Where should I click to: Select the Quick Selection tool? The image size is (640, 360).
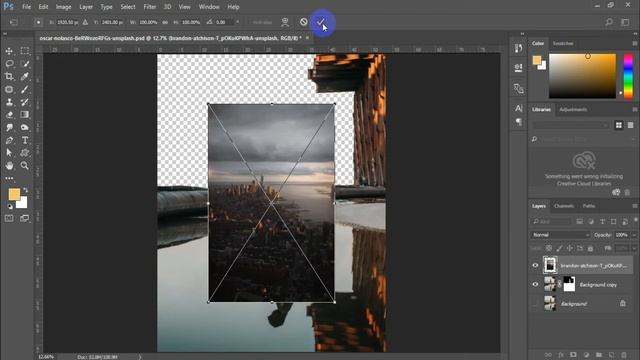coord(25,64)
